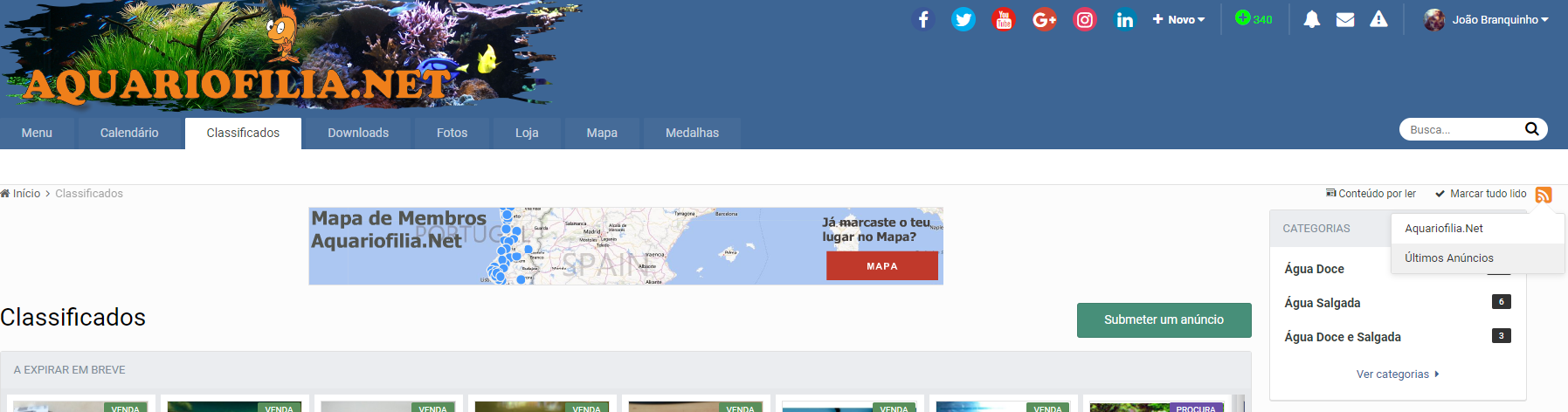The height and width of the screenshot is (412, 1568).
Task: Open the YouTube channel icon
Action: coord(1004,19)
